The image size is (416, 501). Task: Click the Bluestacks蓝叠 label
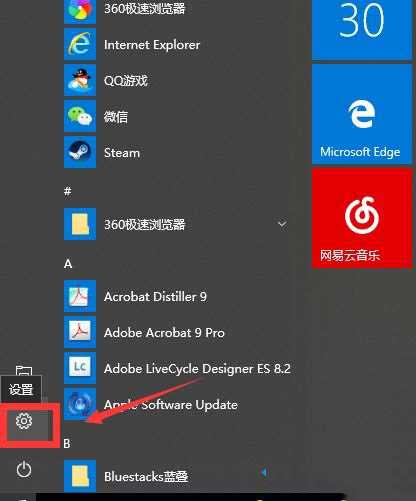[146, 477]
